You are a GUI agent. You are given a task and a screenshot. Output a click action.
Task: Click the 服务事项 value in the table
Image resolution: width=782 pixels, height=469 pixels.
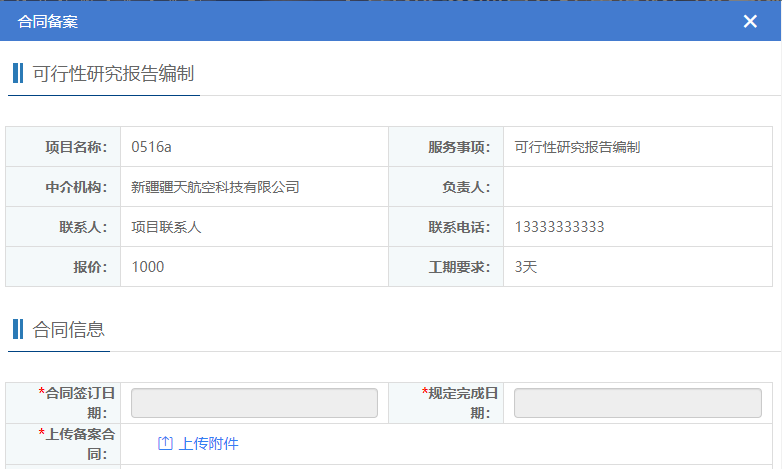[x=577, y=147]
